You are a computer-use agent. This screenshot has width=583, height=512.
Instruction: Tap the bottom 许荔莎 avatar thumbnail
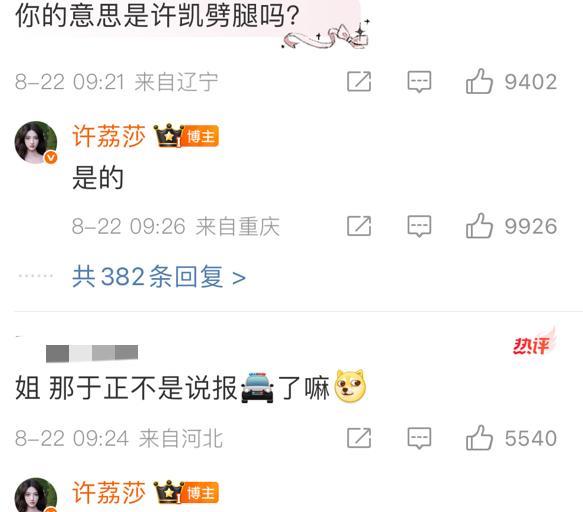click(x=36, y=495)
